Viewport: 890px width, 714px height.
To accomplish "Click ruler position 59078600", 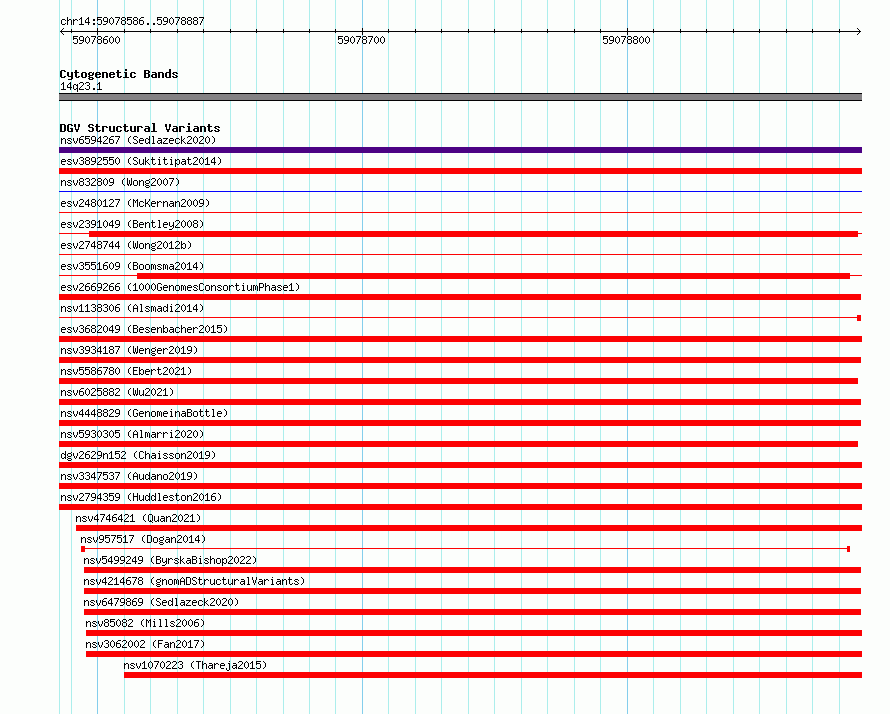I will [x=96, y=40].
